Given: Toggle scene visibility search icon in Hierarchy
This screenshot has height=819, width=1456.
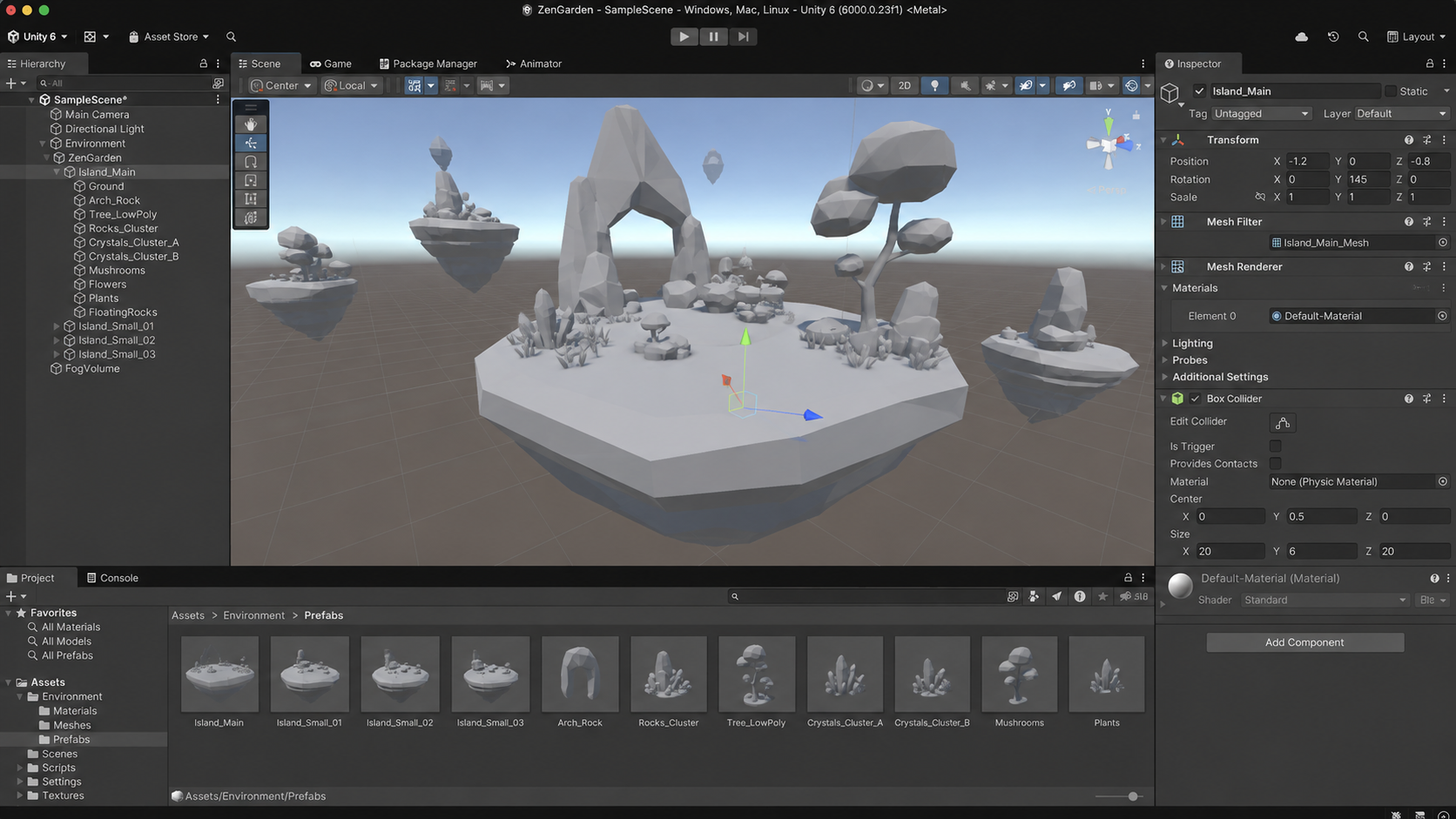Looking at the screenshot, I should coord(219,84).
